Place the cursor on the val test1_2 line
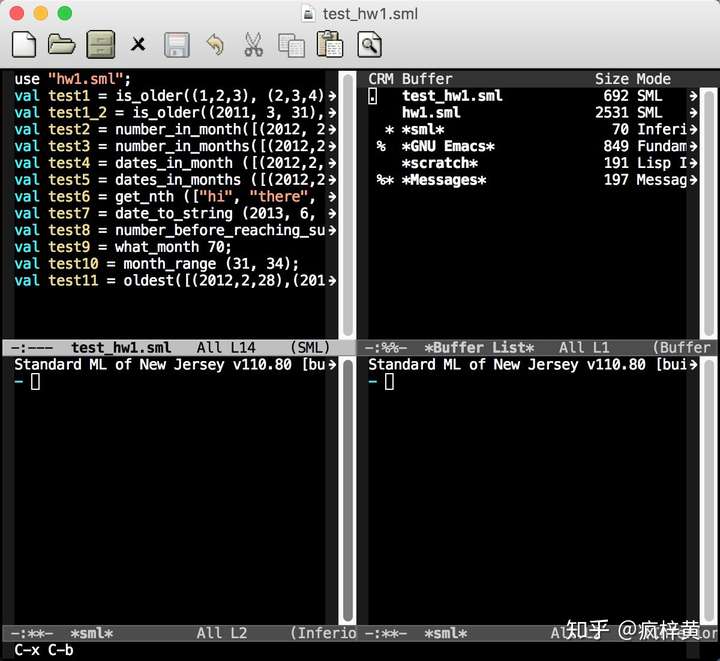720x661 pixels. point(175,112)
